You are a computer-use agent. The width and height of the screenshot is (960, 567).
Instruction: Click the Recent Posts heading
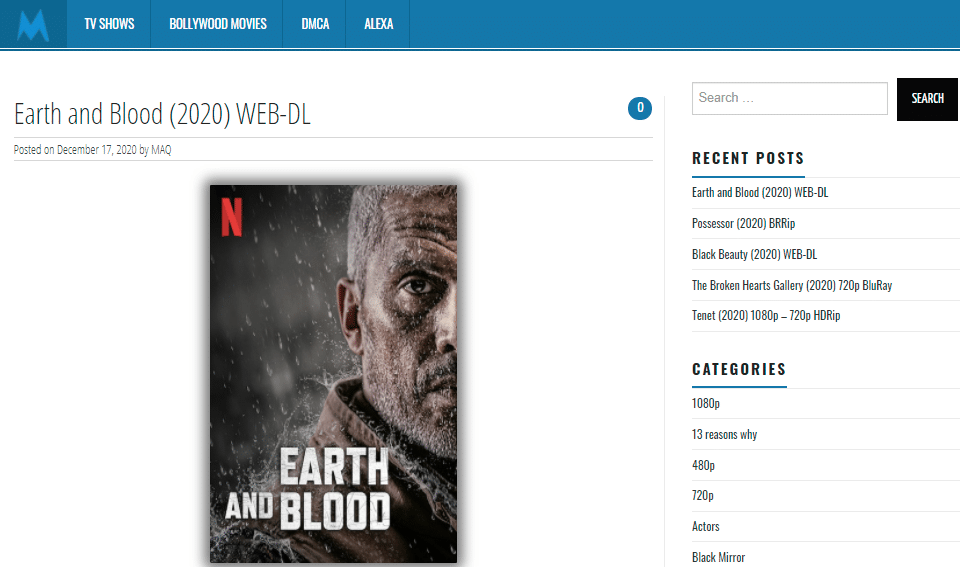[748, 159]
